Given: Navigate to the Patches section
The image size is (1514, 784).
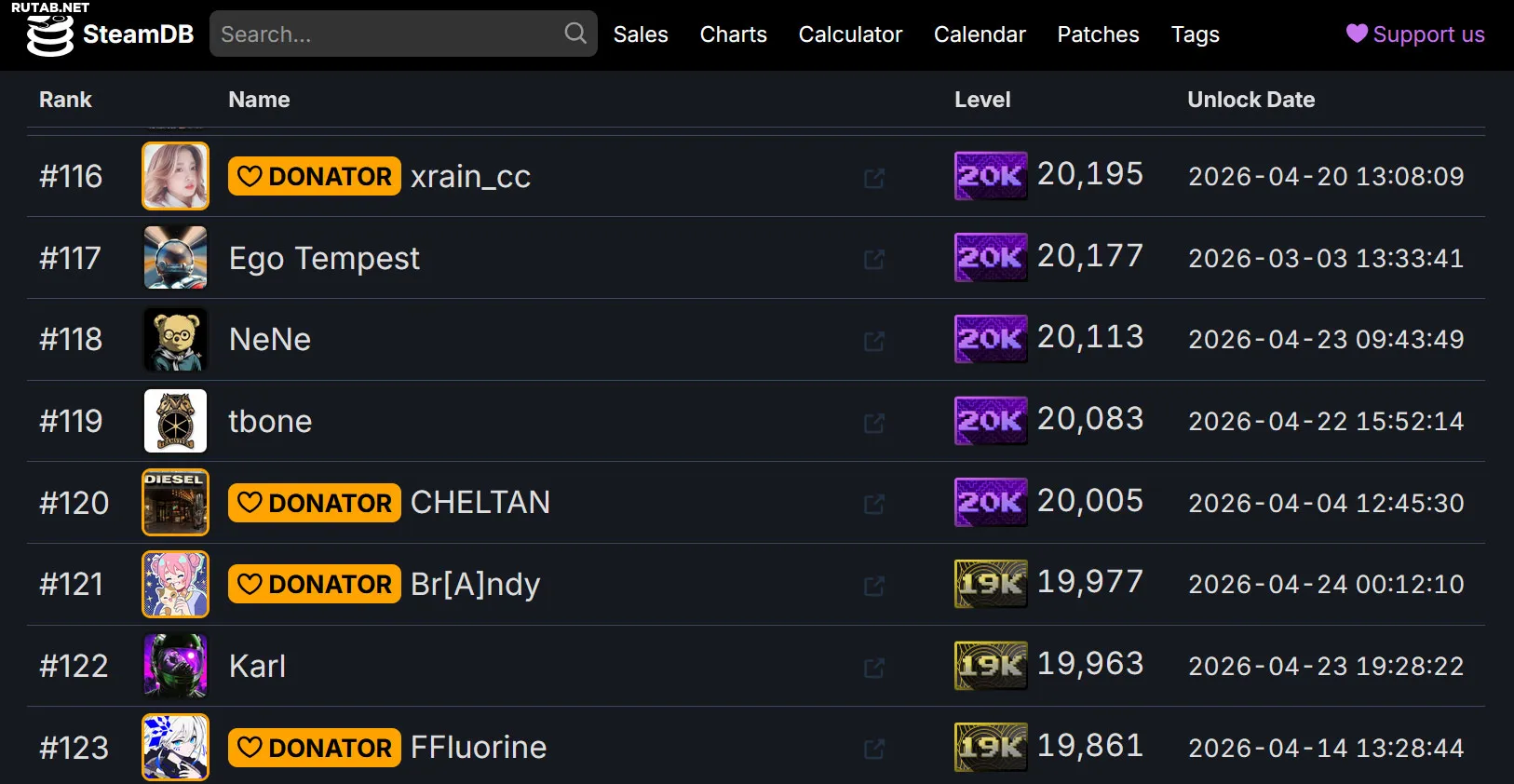Looking at the screenshot, I should click(1098, 34).
